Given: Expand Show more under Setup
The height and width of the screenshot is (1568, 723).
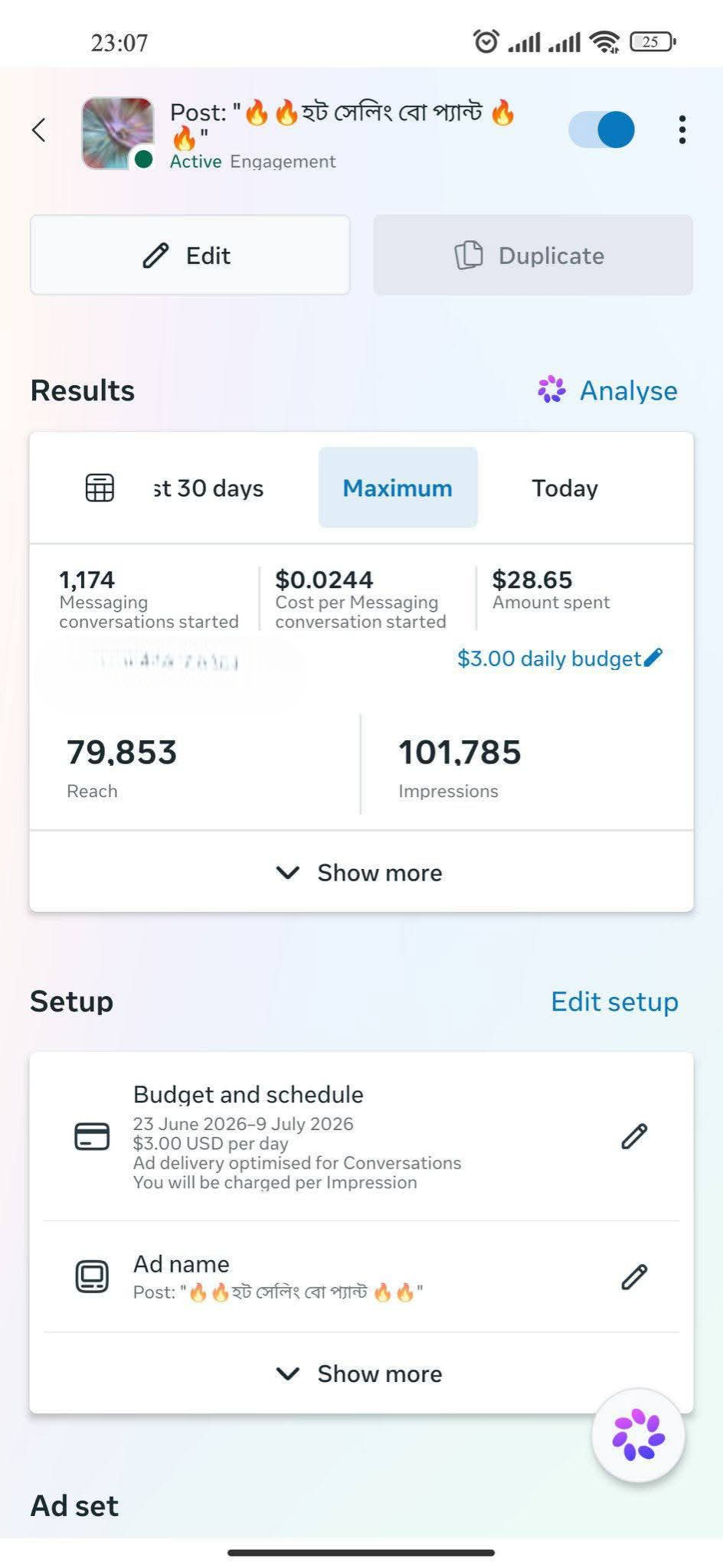Looking at the screenshot, I should 361,1374.
